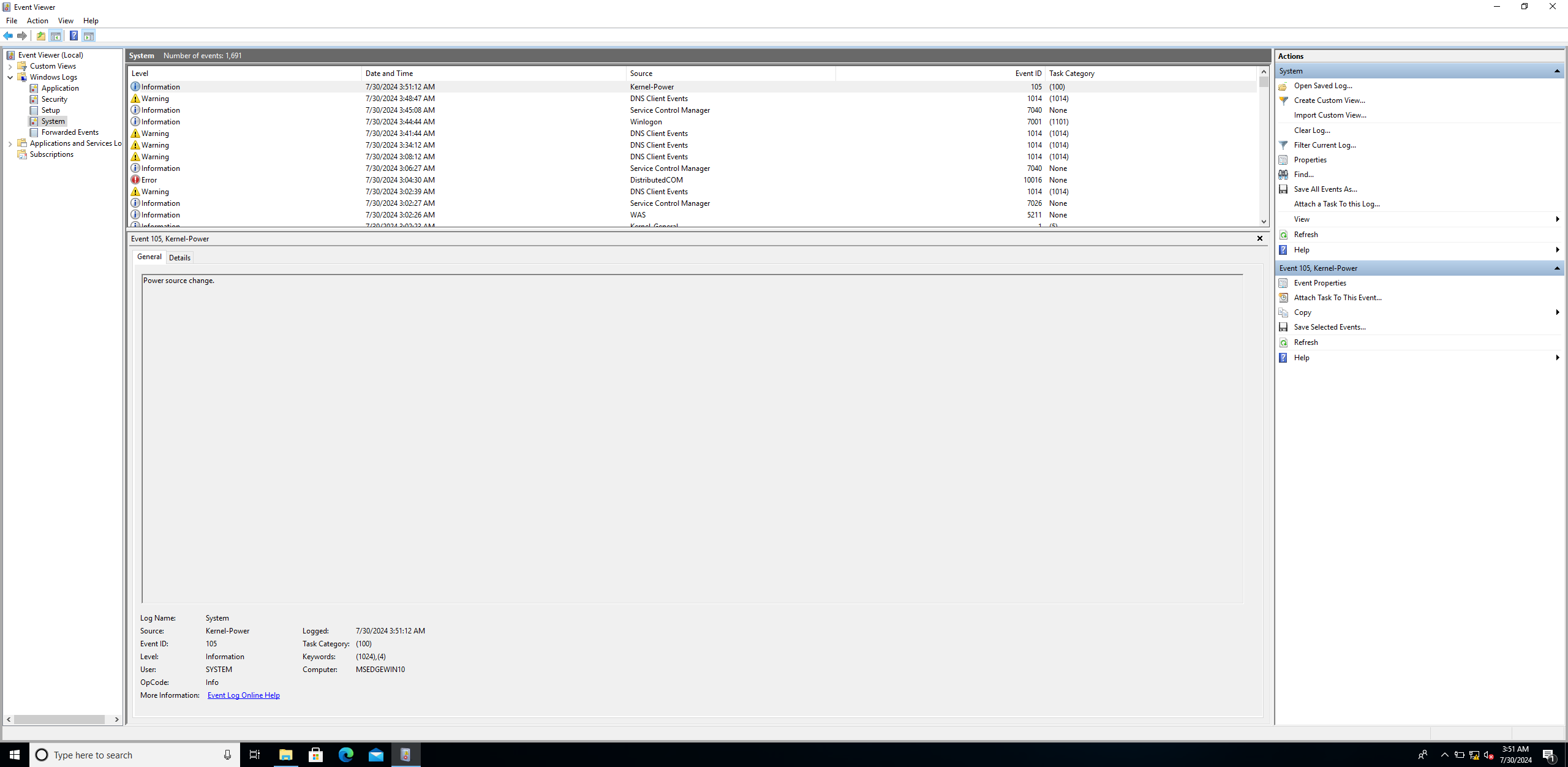Select the Details tab in event detail
The width and height of the screenshot is (1568, 767).
(x=179, y=257)
